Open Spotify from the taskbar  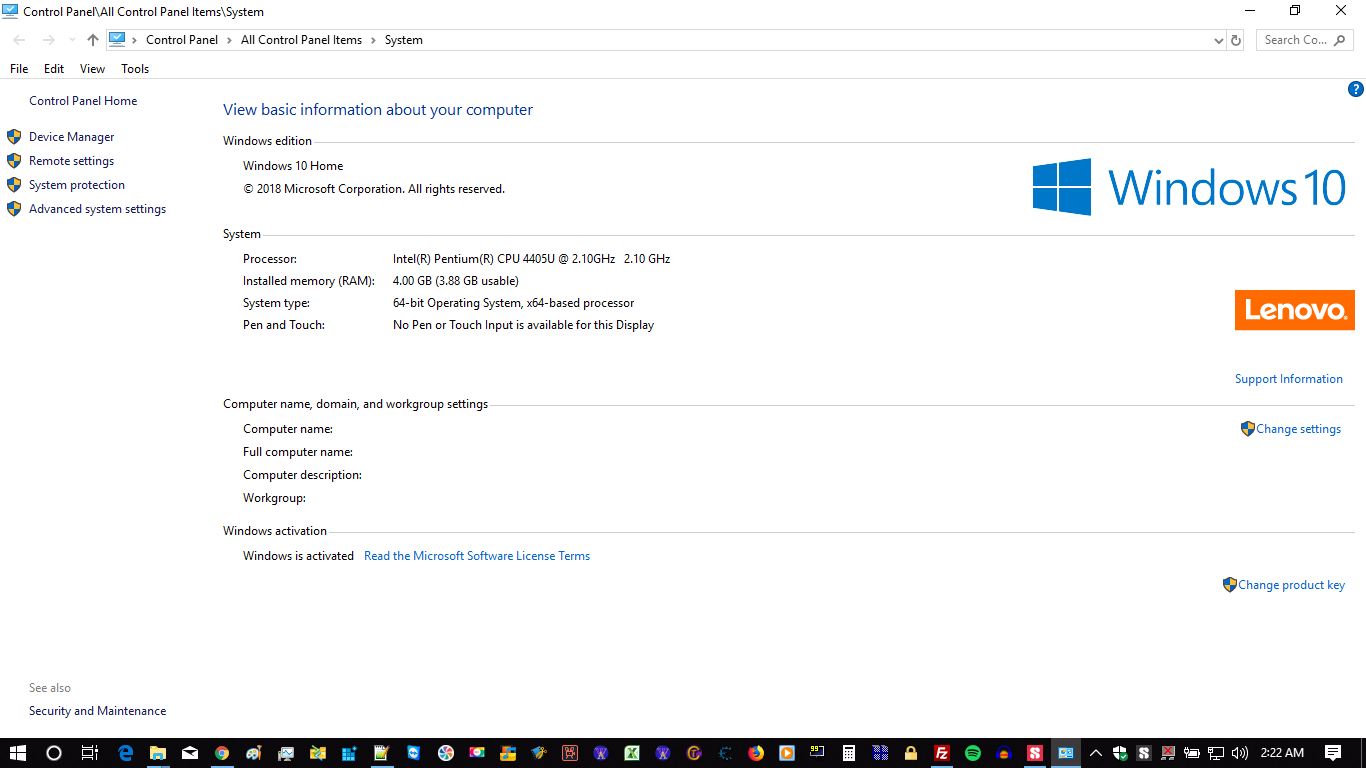pyautogui.click(x=973, y=753)
